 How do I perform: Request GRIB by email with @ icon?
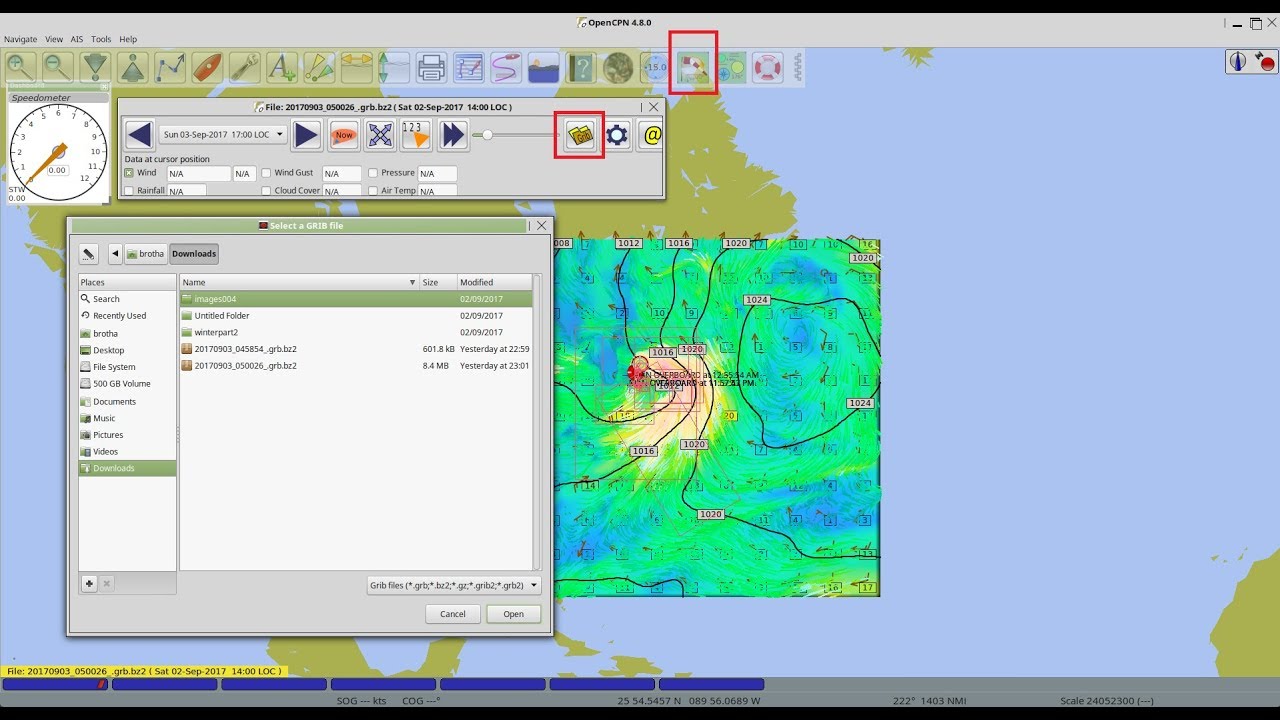tap(652, 135)
